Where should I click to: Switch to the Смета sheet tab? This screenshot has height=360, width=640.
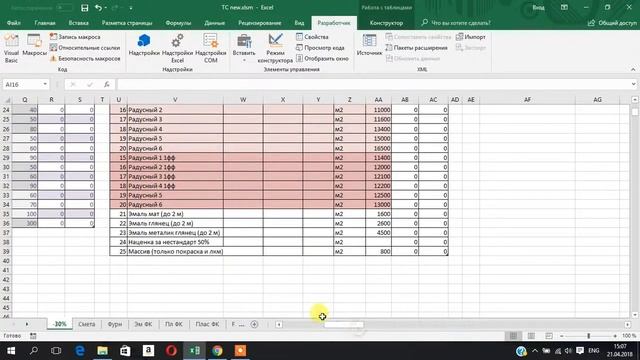[87, 324]
